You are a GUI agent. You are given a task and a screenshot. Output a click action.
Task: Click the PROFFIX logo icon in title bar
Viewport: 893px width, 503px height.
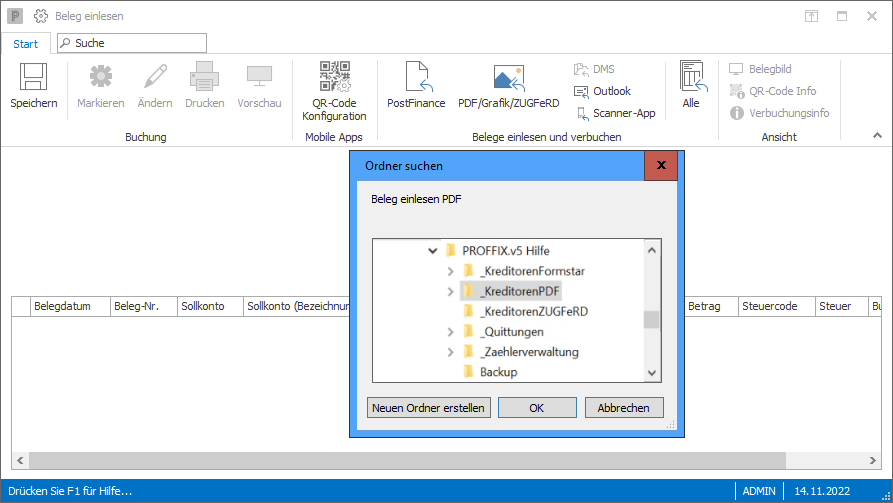(15, 16)
